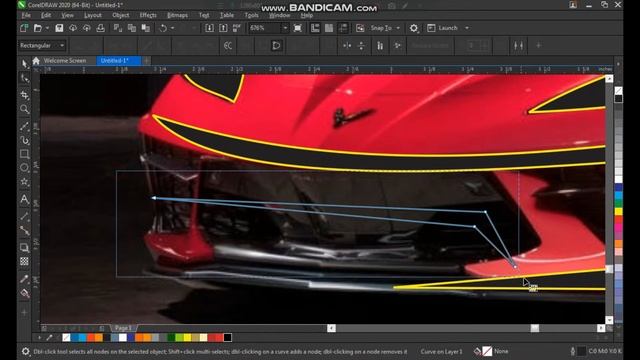Select the Interactive Fill tool
Screen dimensions: 640x360
point(24,293)
